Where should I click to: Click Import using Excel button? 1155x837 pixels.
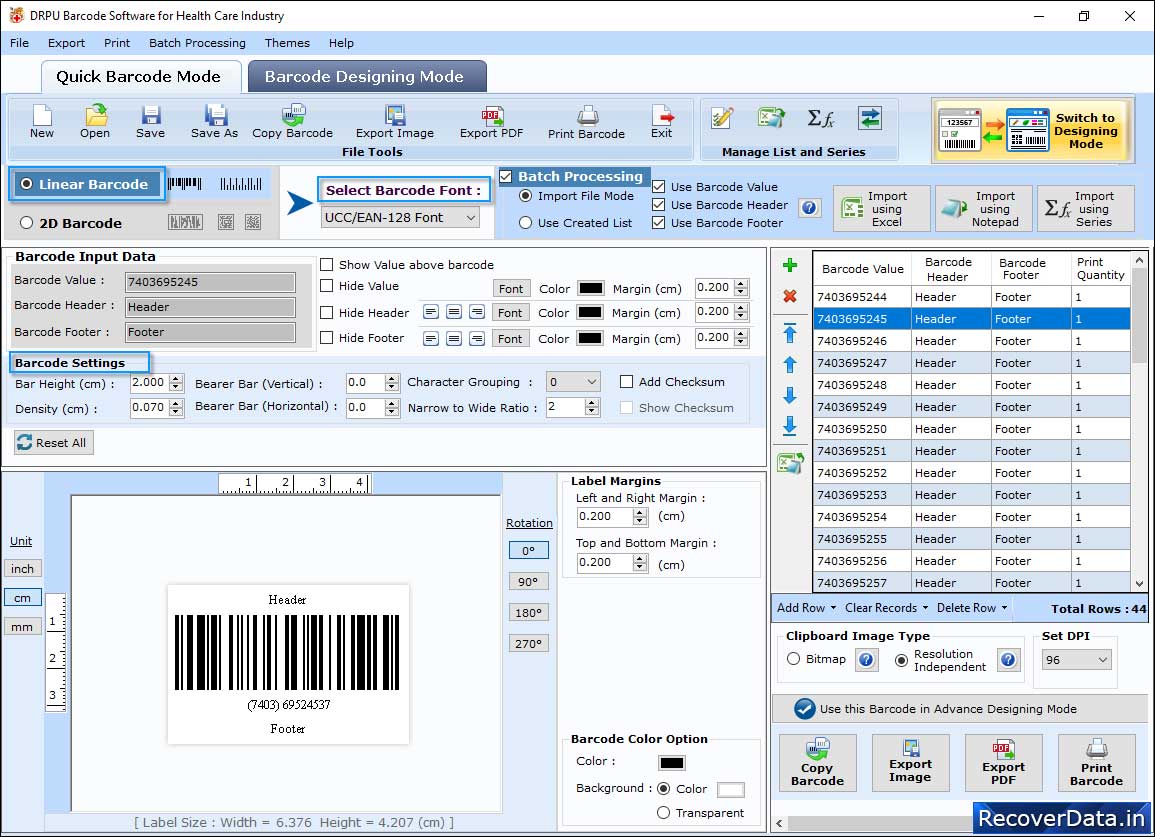(882, 209)
